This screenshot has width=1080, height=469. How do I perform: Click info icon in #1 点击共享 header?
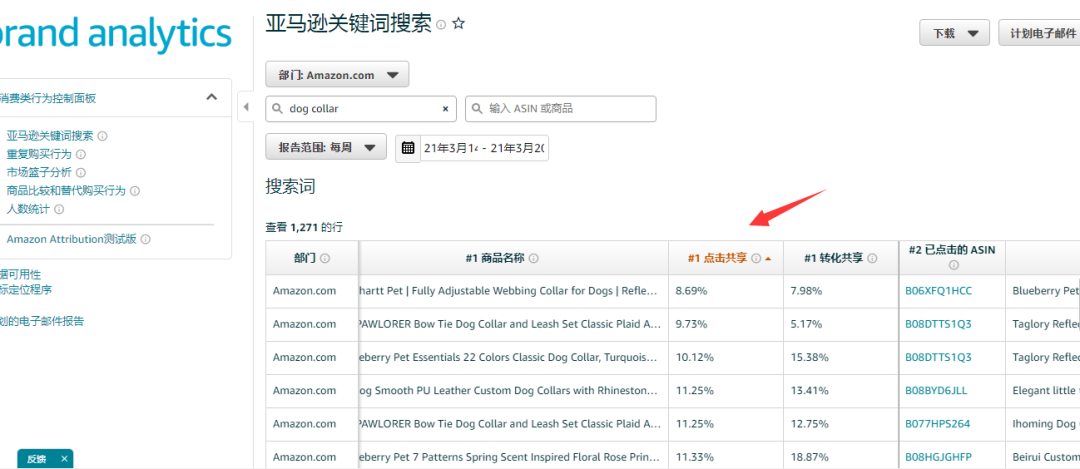(756, 258)
